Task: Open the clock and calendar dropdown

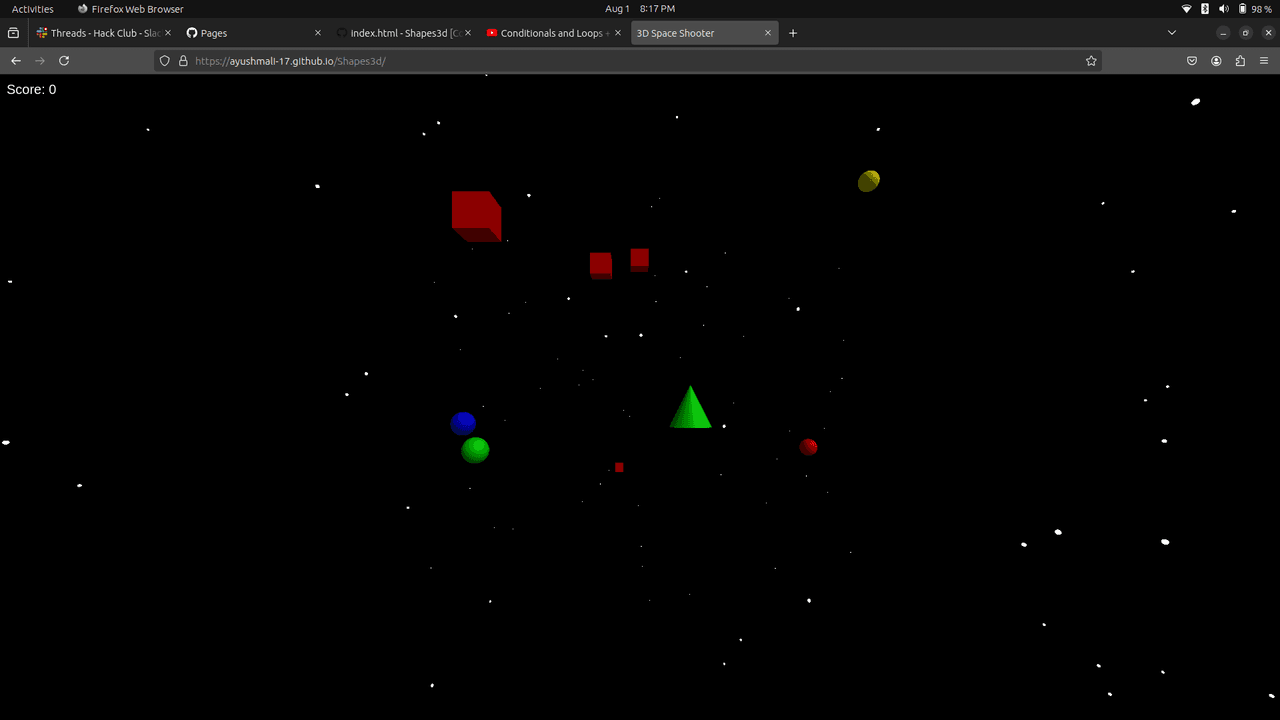Action: pos(639,9)
